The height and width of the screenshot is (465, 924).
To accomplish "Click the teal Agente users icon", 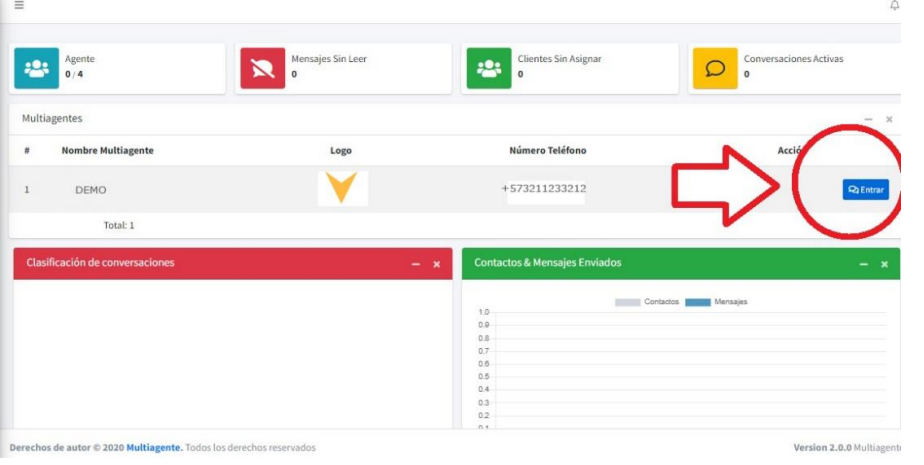I will tap(37, 70).
